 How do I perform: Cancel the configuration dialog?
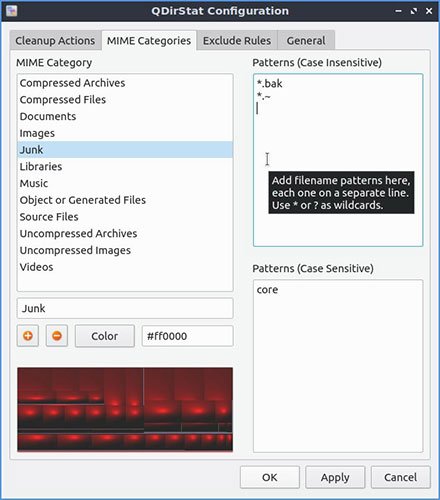tap(400, 477)
